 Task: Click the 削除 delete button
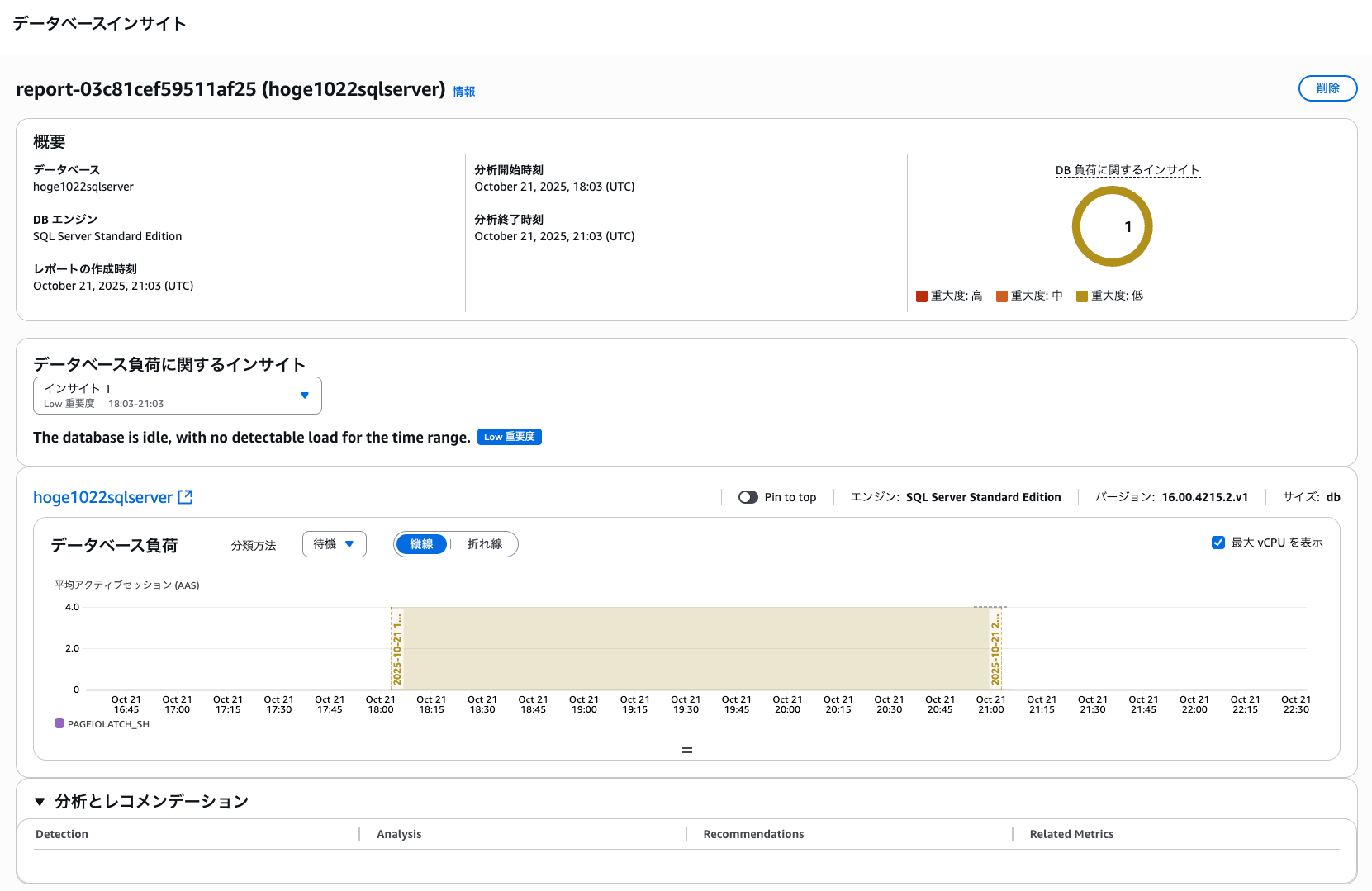(x=1327, y=88)
